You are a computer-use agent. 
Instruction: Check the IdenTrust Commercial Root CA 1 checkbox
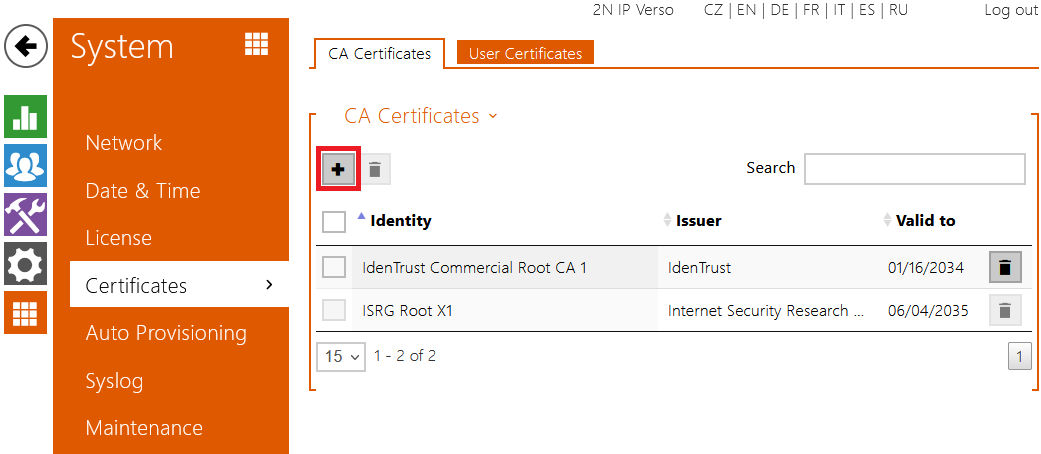click(334, 267)
